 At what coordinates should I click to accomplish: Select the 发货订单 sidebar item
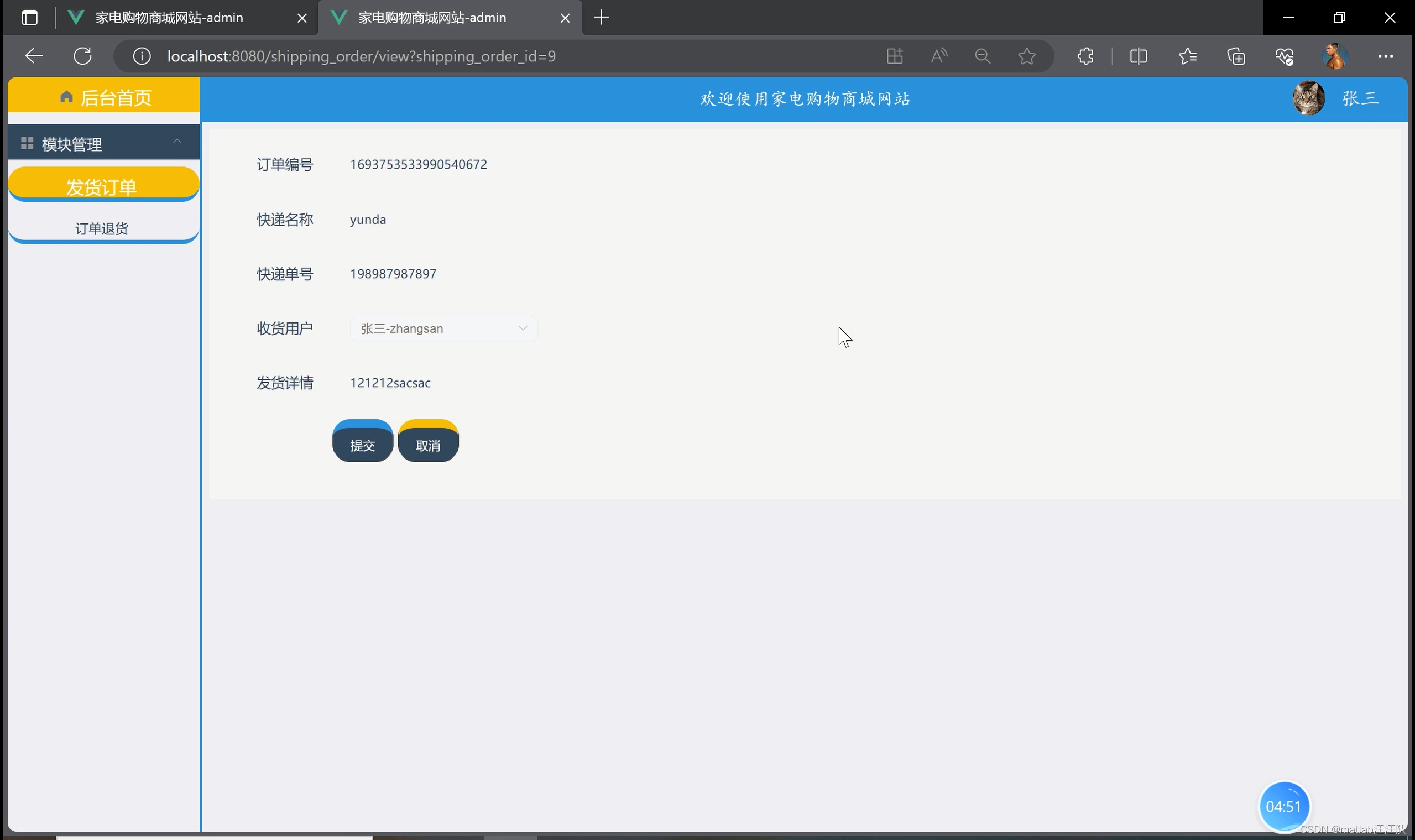tap(102, 186)
